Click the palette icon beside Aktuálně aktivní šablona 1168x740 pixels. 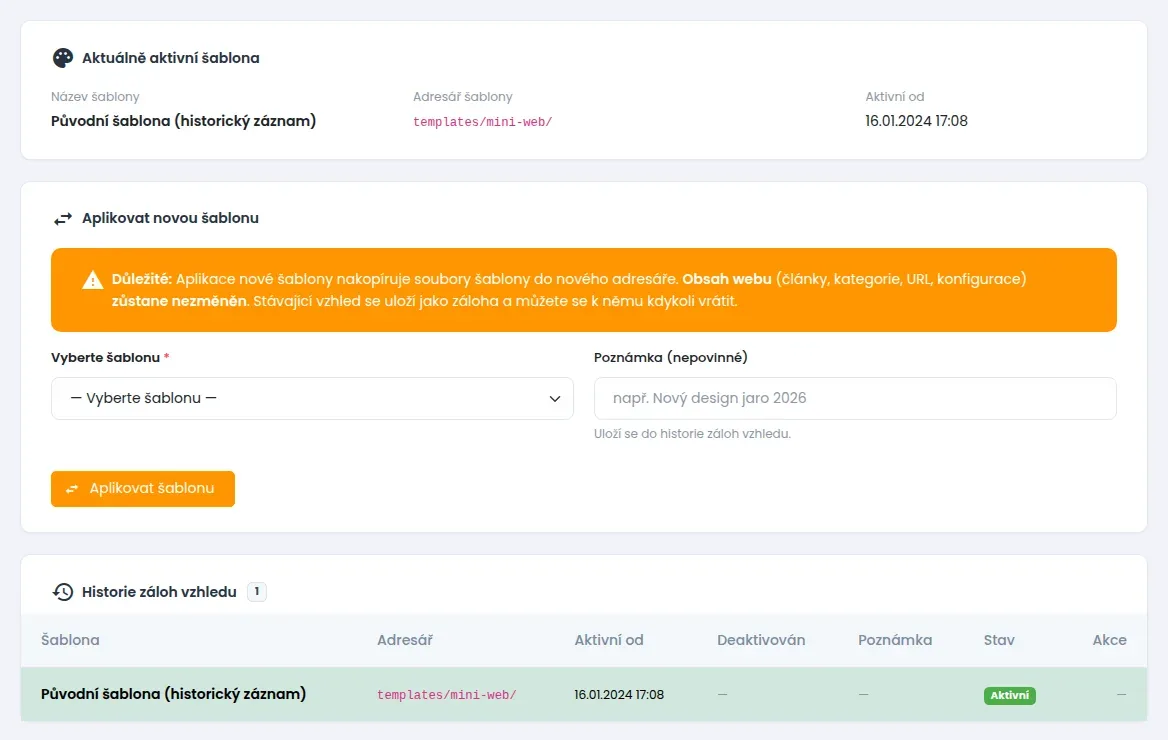coord(63,58)
